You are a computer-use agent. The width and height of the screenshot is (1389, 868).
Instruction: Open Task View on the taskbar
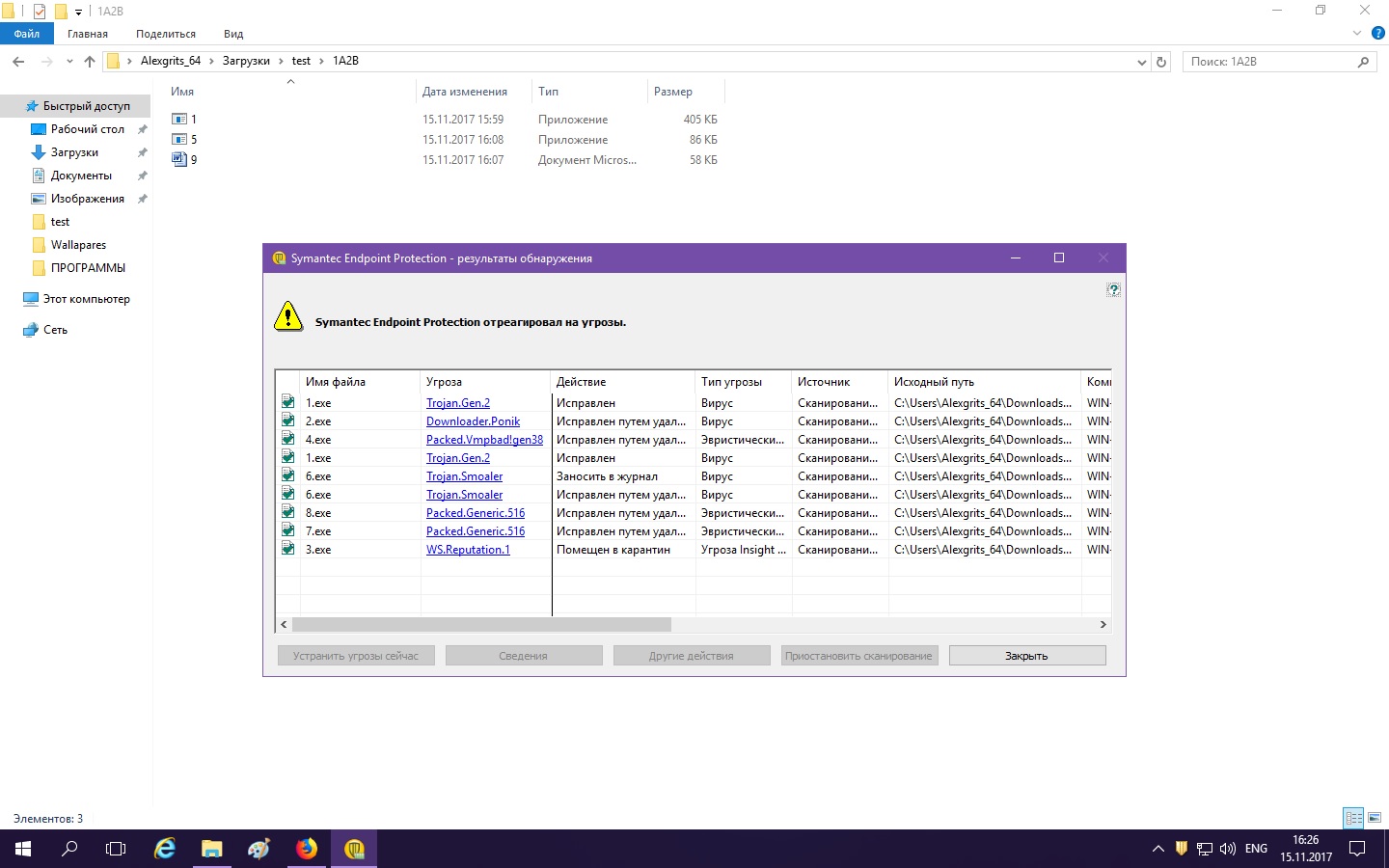point(116,849)
